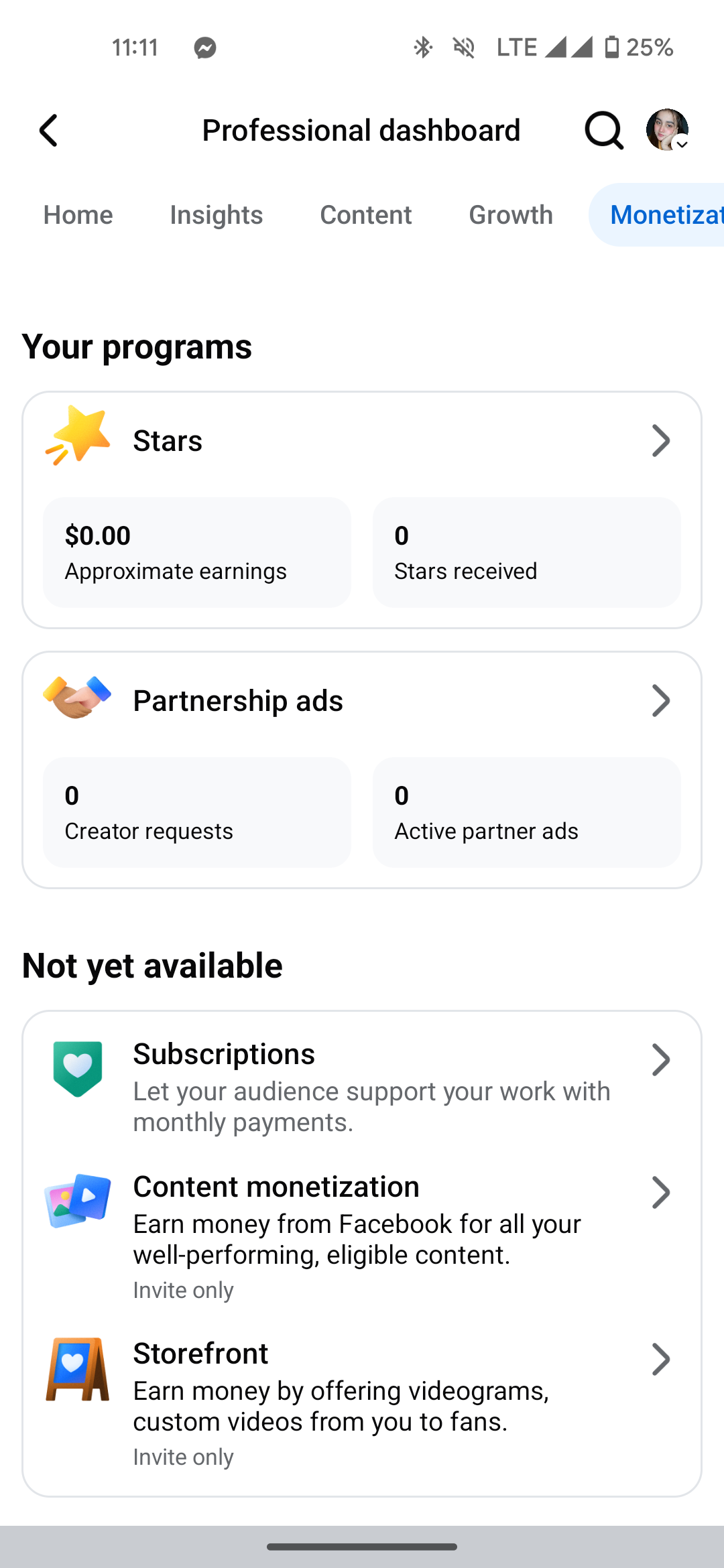Open Creator requests card
The width and height of the screenshot is (724, 1568).
click(x=197, y=812)
